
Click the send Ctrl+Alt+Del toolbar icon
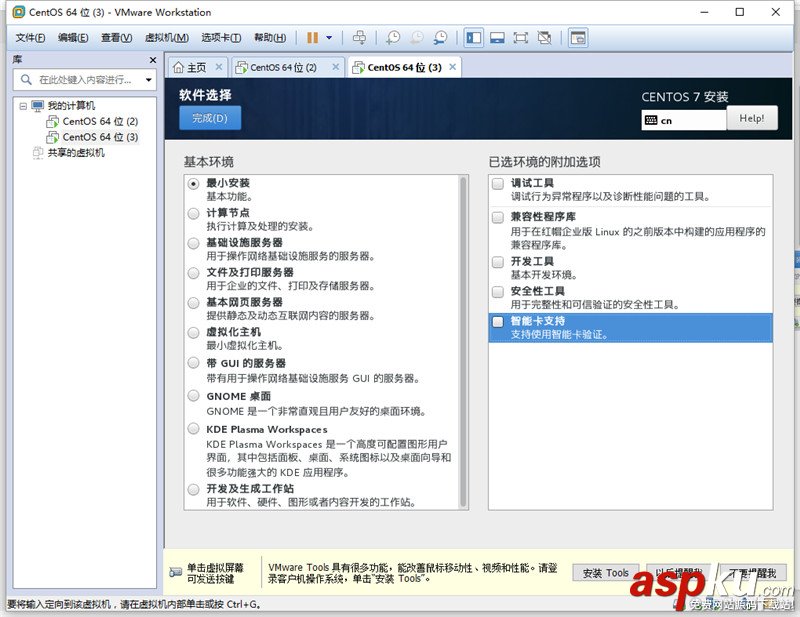360,38
